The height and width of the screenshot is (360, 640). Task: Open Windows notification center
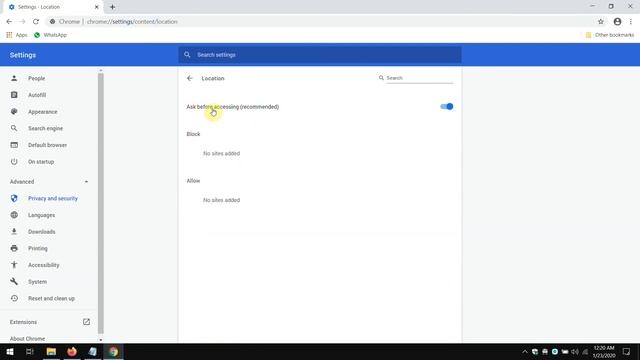coord(627,351)
